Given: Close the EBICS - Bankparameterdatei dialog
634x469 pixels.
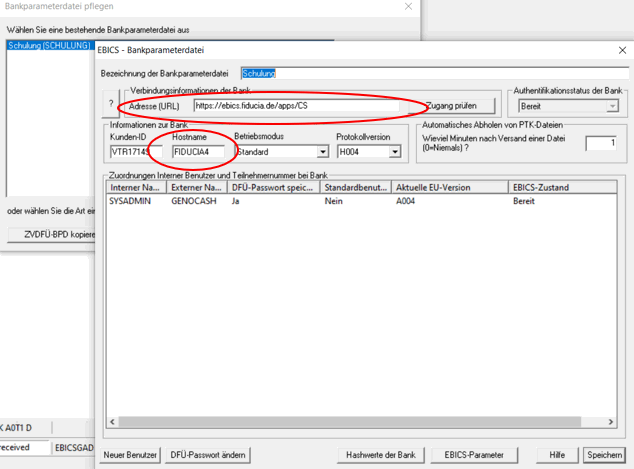Looking at the screenshot, I should pos(622,50).
